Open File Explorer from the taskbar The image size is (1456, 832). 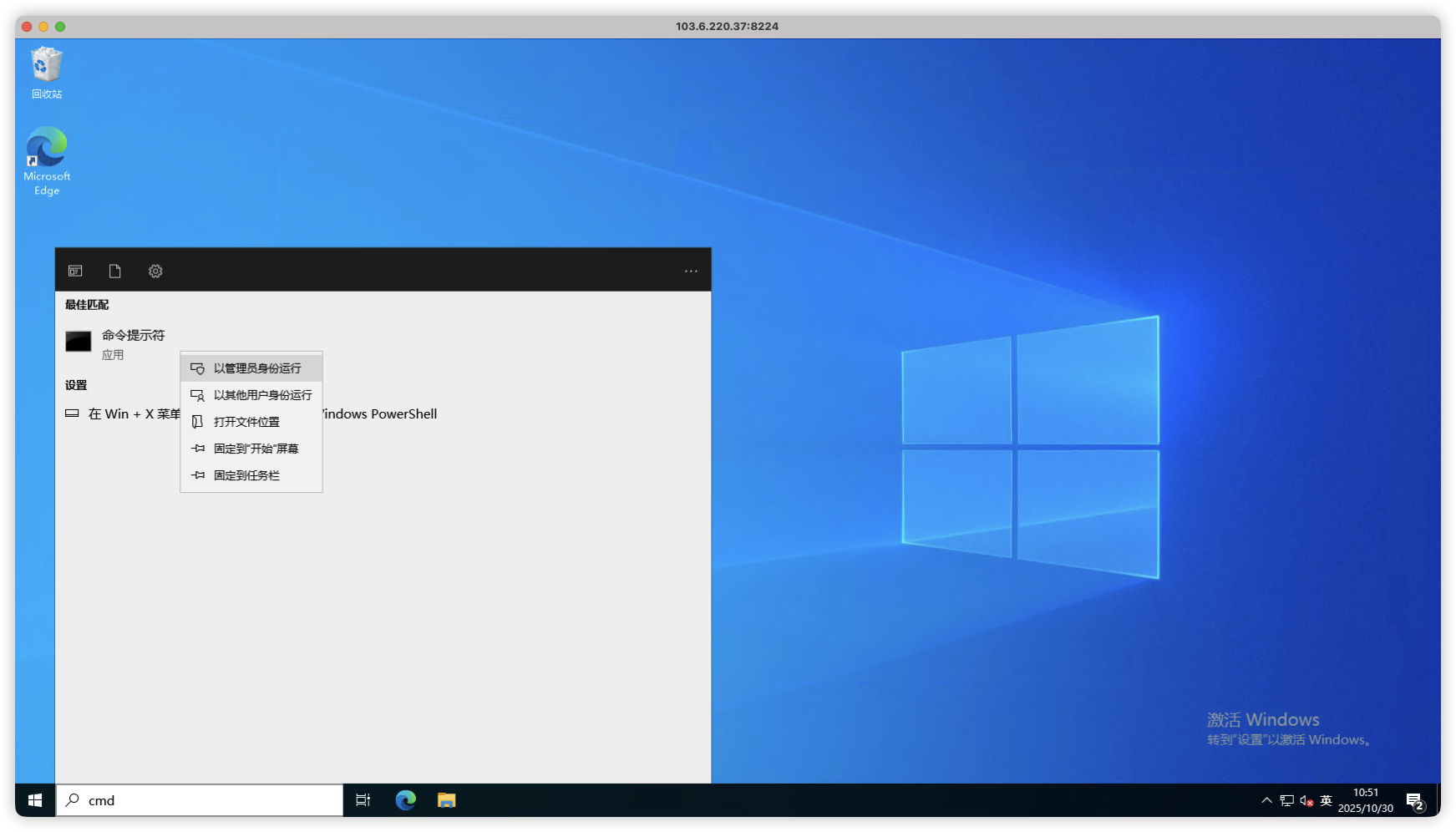point(447,800)
